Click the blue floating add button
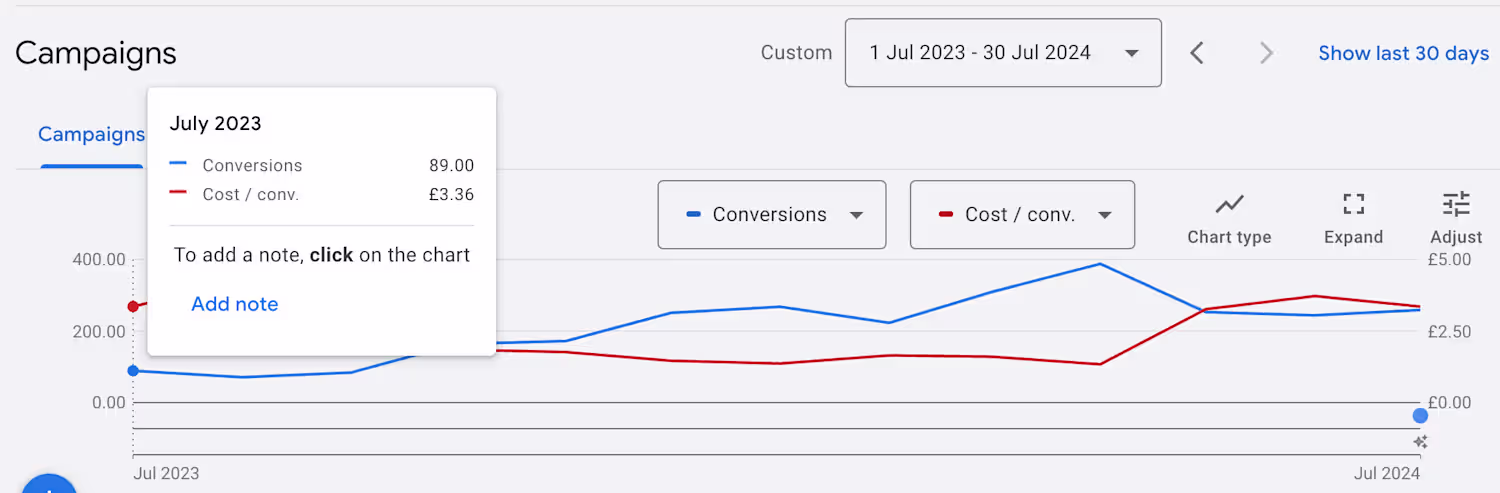Image resolution: width=1500 pixels, height=493 pixels. 48,485
